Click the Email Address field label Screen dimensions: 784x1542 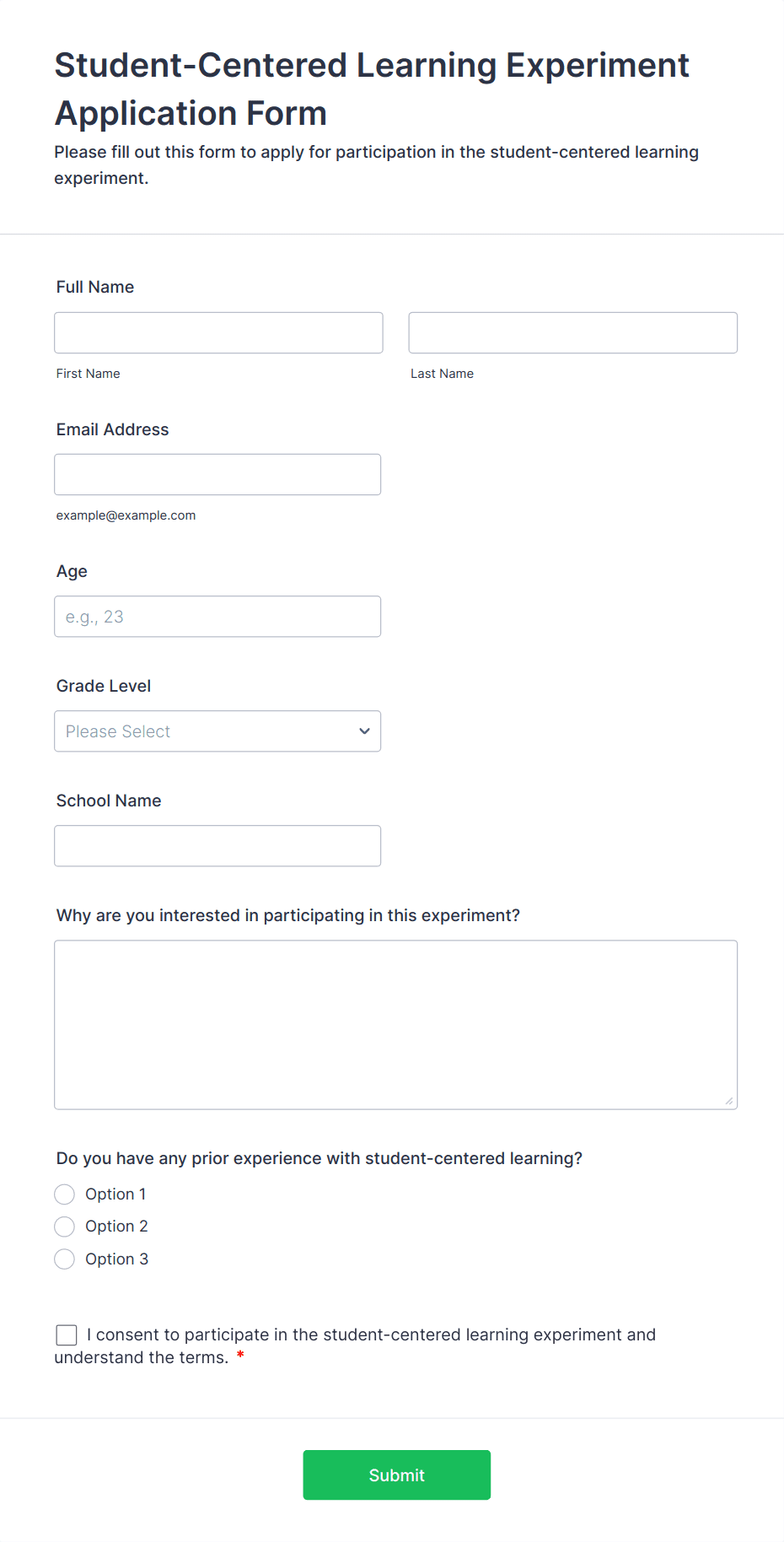pyautogui.click(x=112, y=429)
